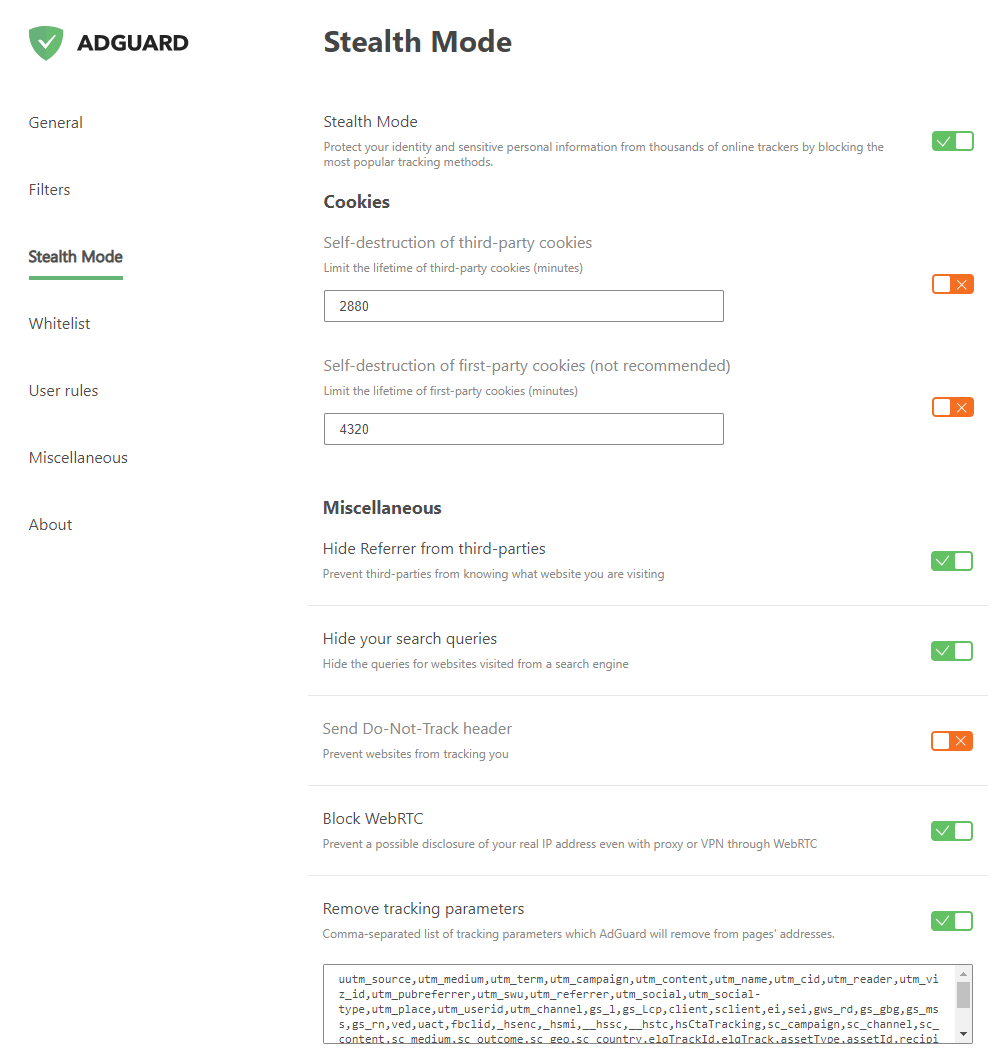Image resolution: width=997 pixels, height=1061 pixels.
Task: Enable self-destruction of third-party cookies
Action: (x=952, y=285)
